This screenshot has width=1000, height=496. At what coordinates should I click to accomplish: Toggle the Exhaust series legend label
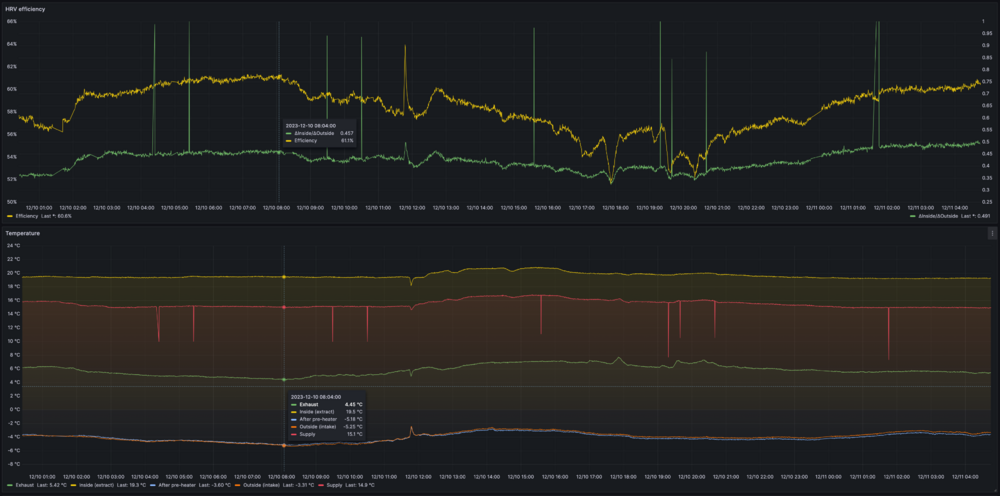pyautogui.click(x=27, y=485)
